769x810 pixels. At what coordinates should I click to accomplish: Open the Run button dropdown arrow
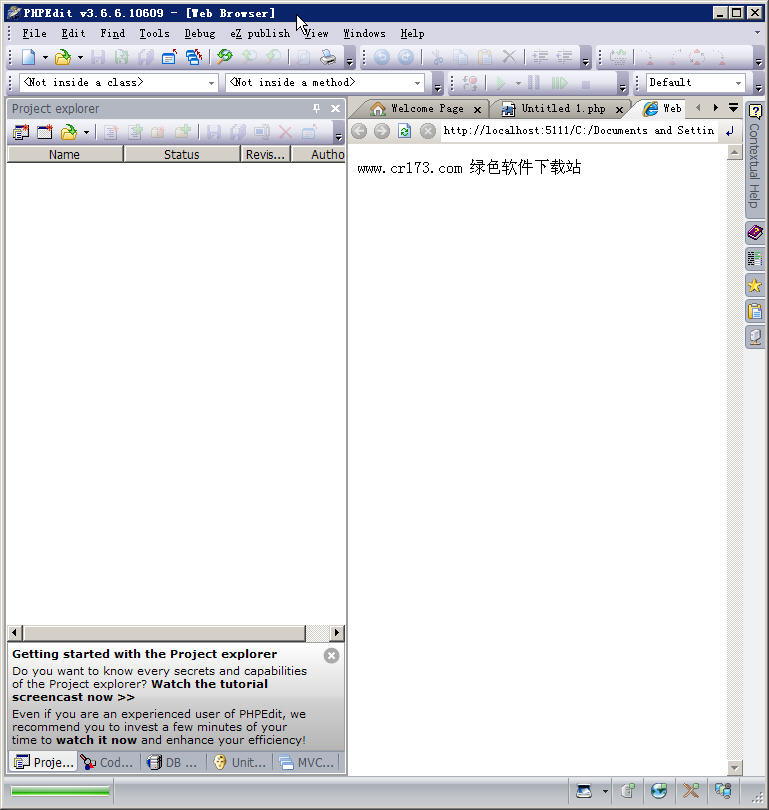click(x=517, y=83)
